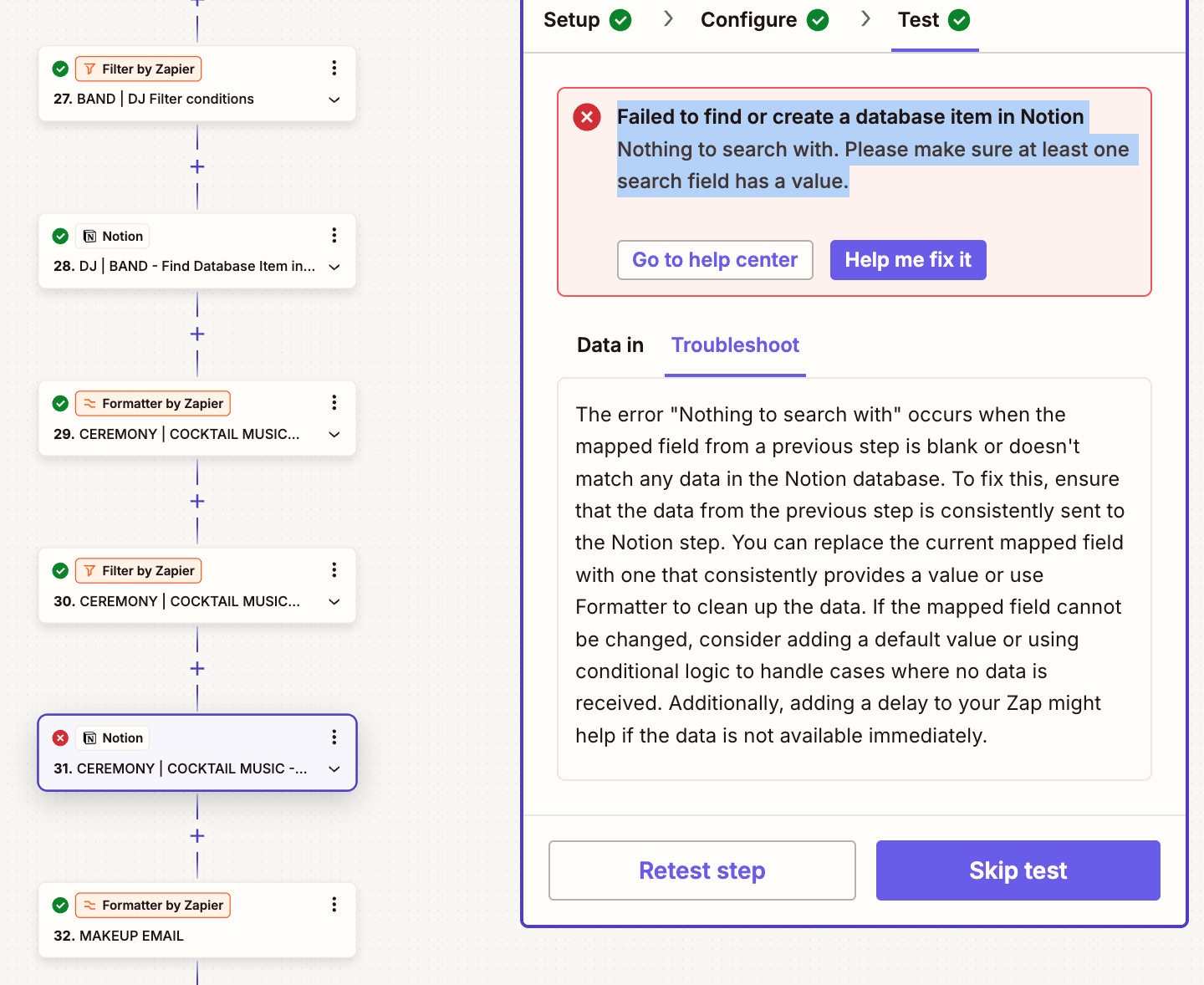Viewport: 1204px width, 985px height.
Task: Click the green status check on step 32
Action: click(x=60, y=905)
